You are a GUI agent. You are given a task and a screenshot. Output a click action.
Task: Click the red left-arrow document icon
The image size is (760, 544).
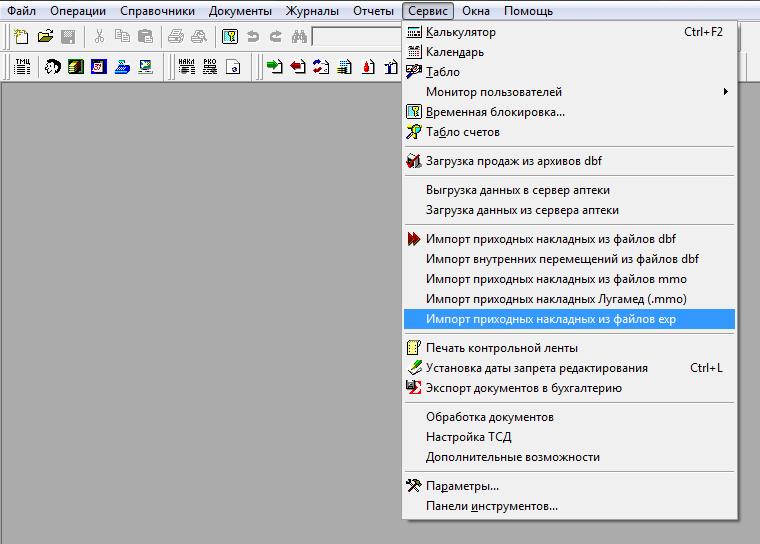pos(298,68)
